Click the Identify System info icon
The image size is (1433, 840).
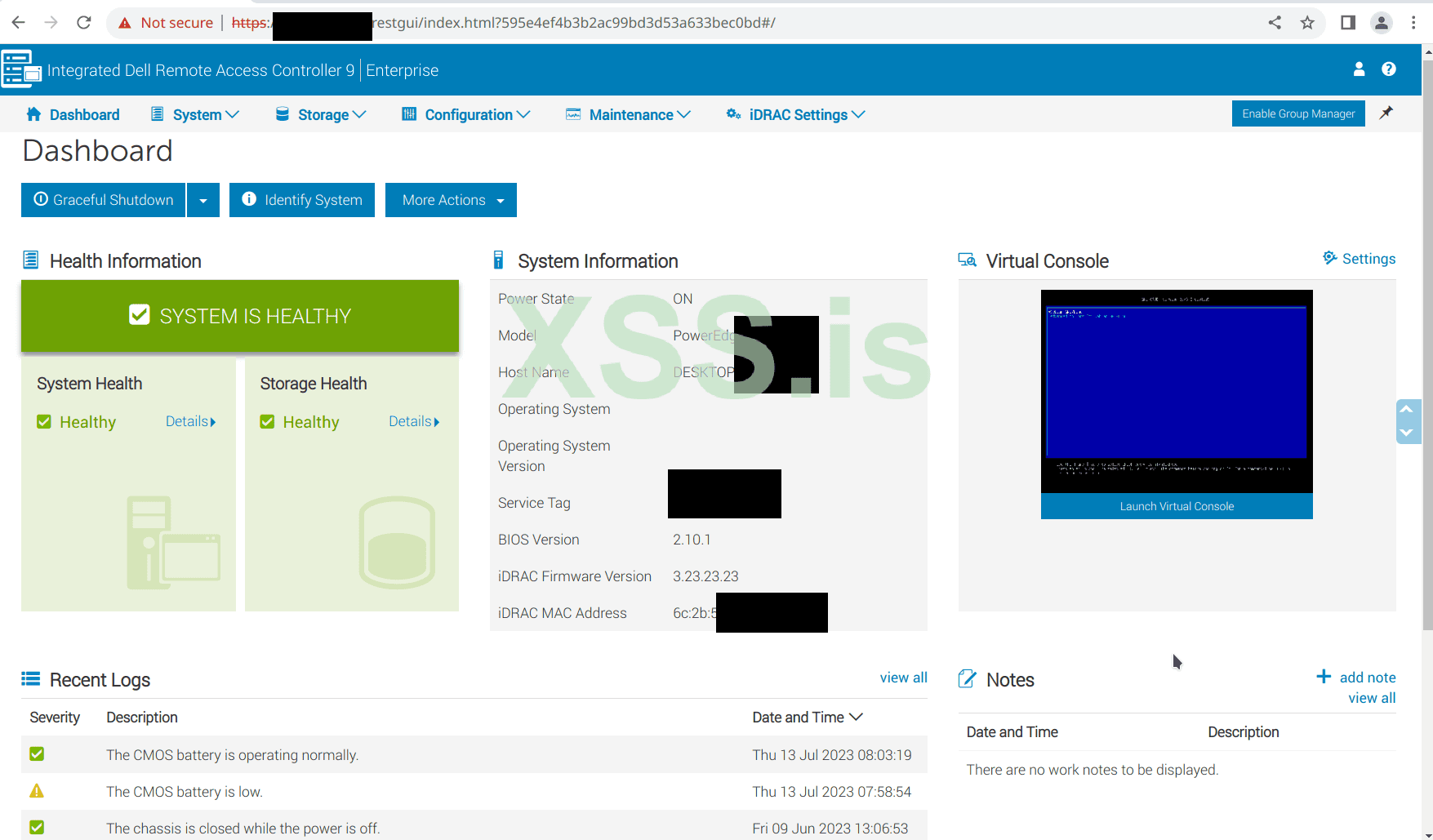pyautogui.click(x=249, y=199)
